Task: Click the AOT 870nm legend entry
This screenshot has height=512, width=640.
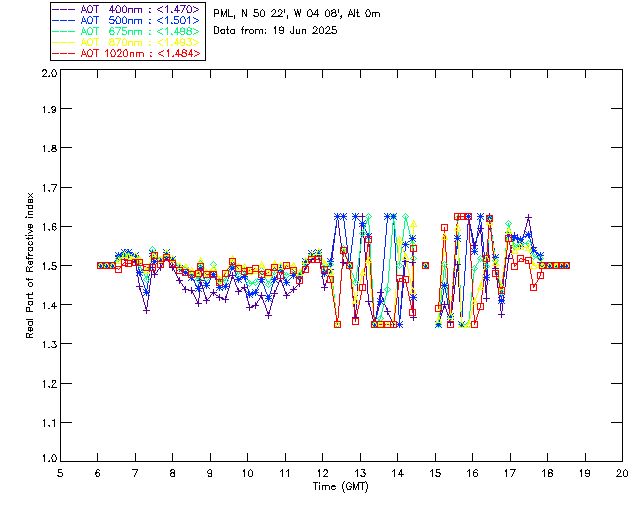Action: pos(126,42)
